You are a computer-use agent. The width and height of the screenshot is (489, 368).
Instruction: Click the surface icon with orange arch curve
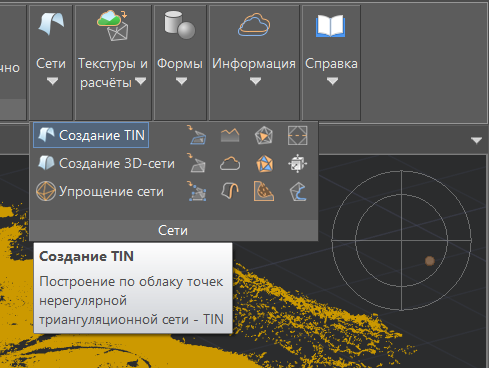coord(230,191)
